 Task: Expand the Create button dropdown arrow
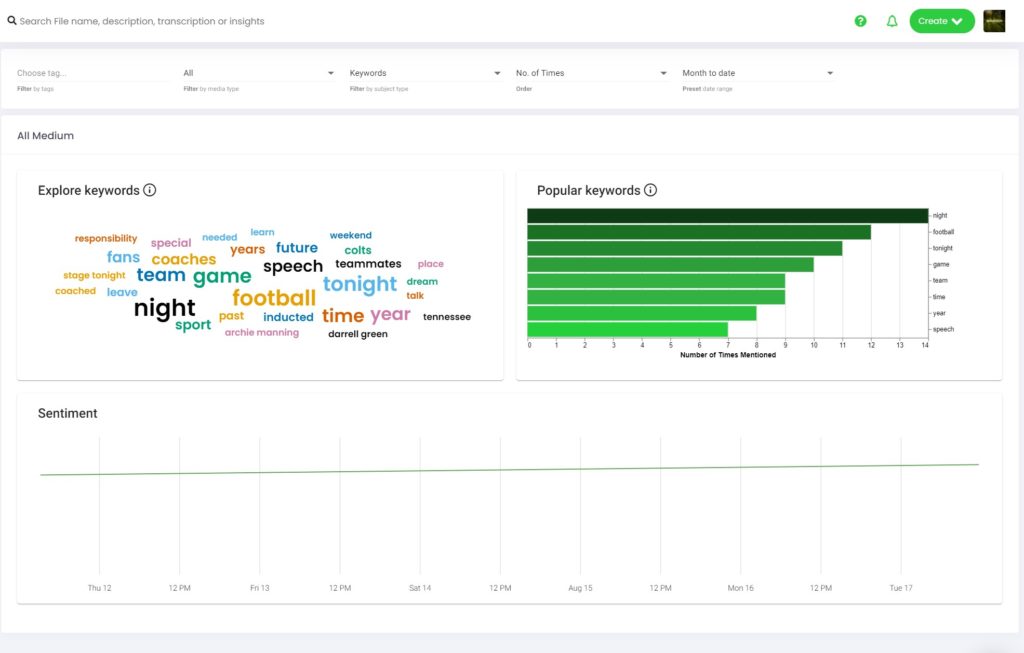(955, 20)
